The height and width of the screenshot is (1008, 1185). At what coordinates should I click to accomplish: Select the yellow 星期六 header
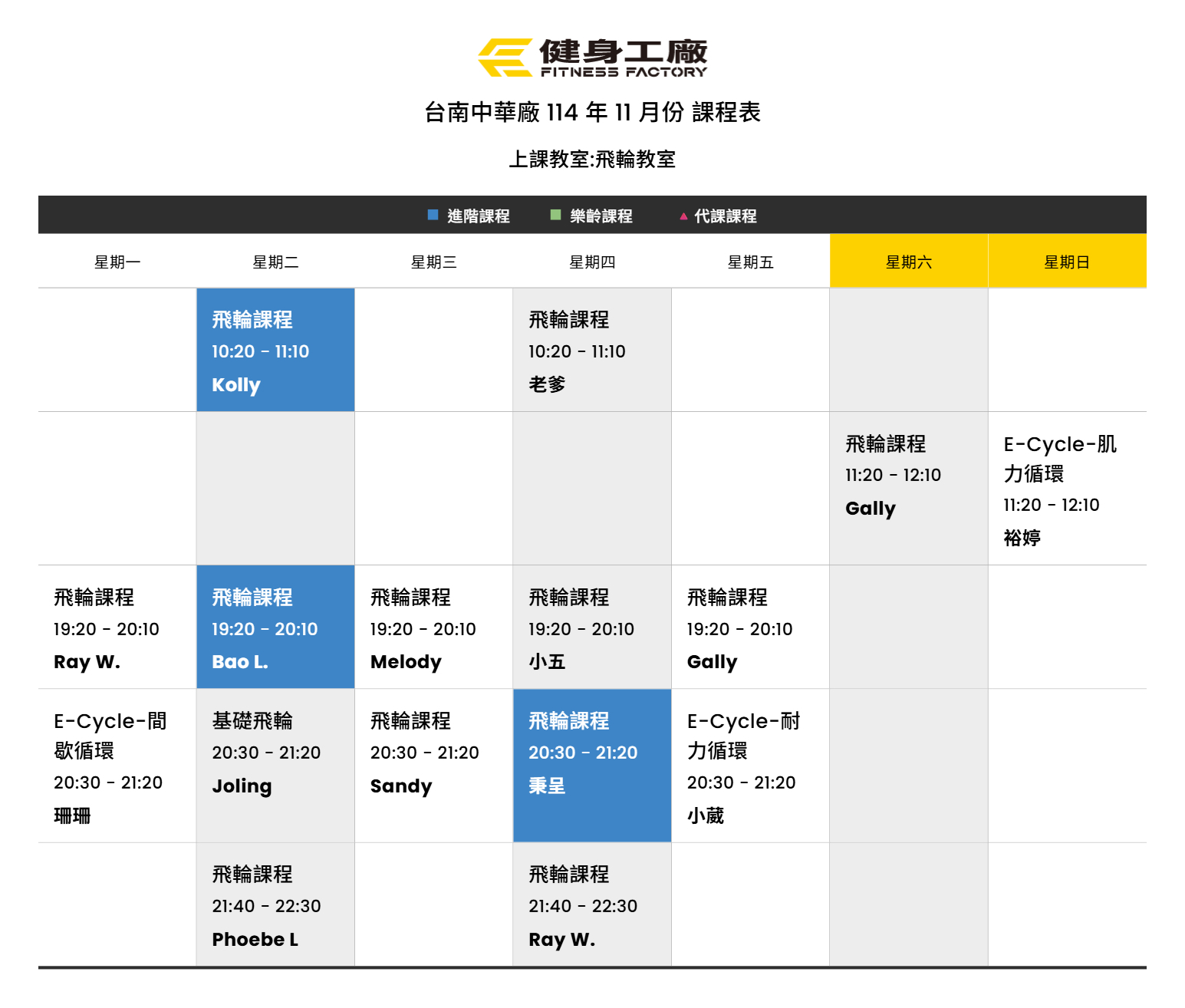[908, 262]
